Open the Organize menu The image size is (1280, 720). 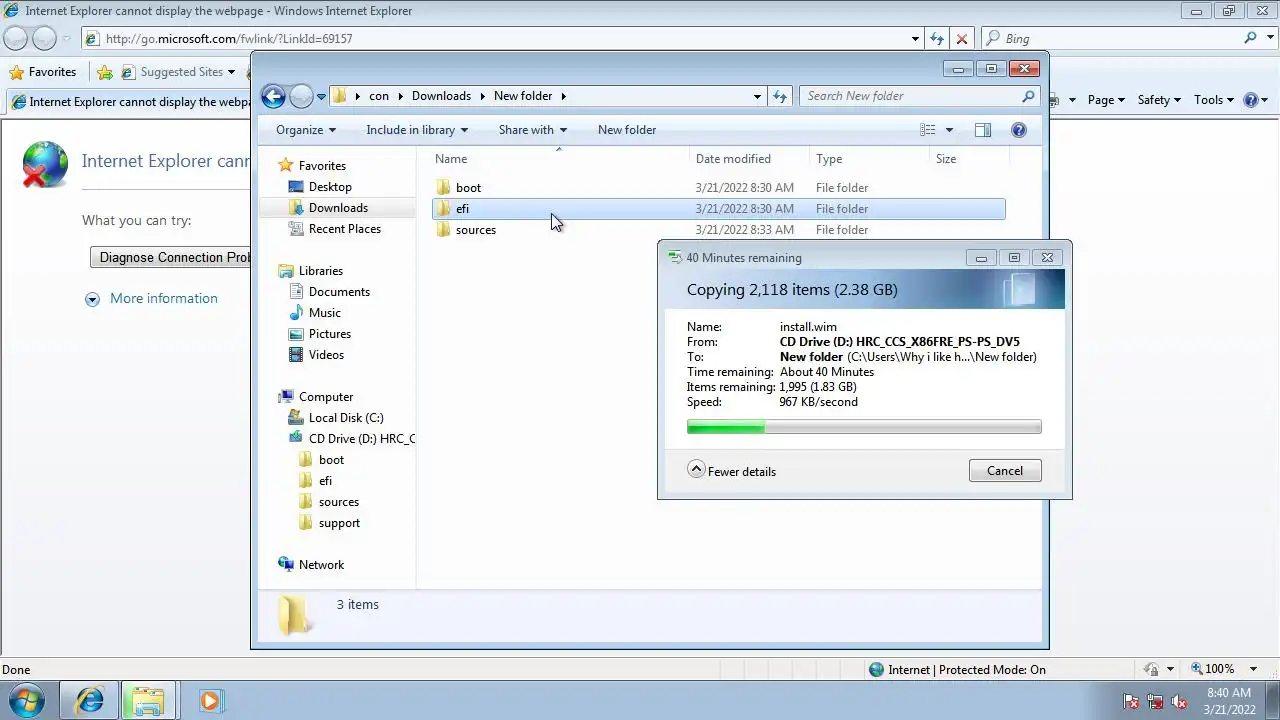point(306,130)
